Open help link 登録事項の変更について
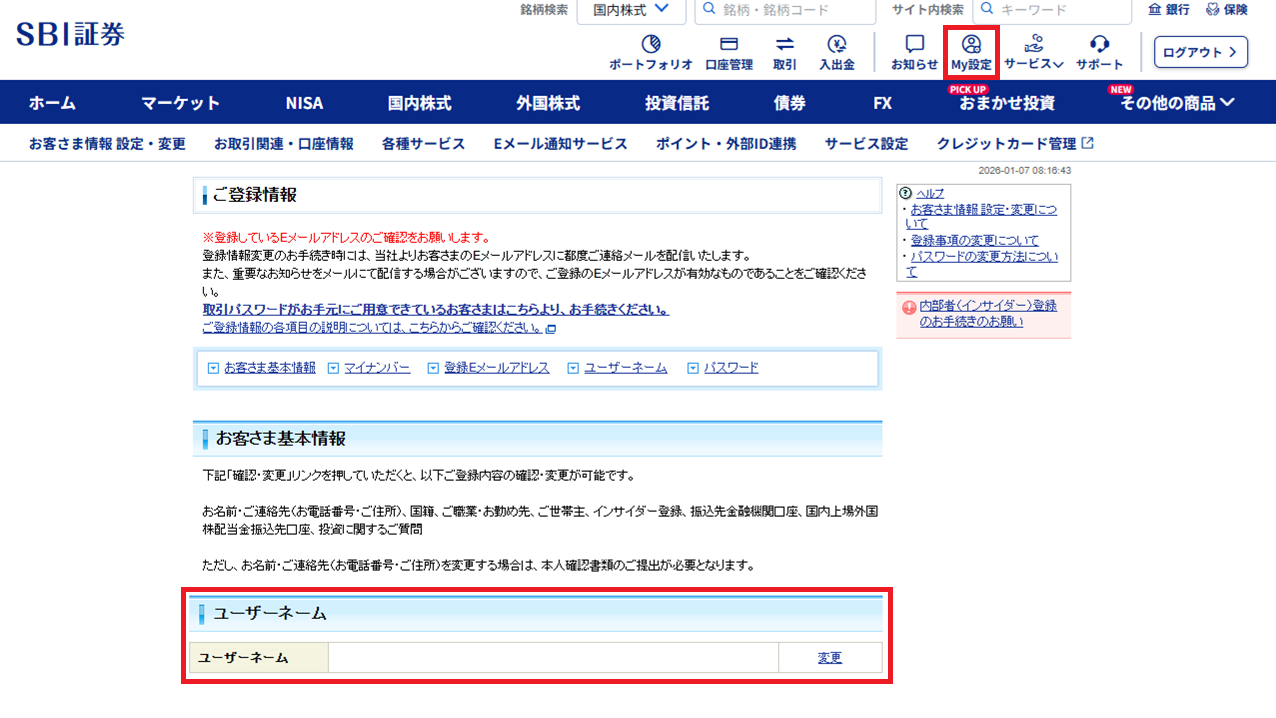Image resolution: width=1276 pixels, height=718 pixels. (975, 240)
